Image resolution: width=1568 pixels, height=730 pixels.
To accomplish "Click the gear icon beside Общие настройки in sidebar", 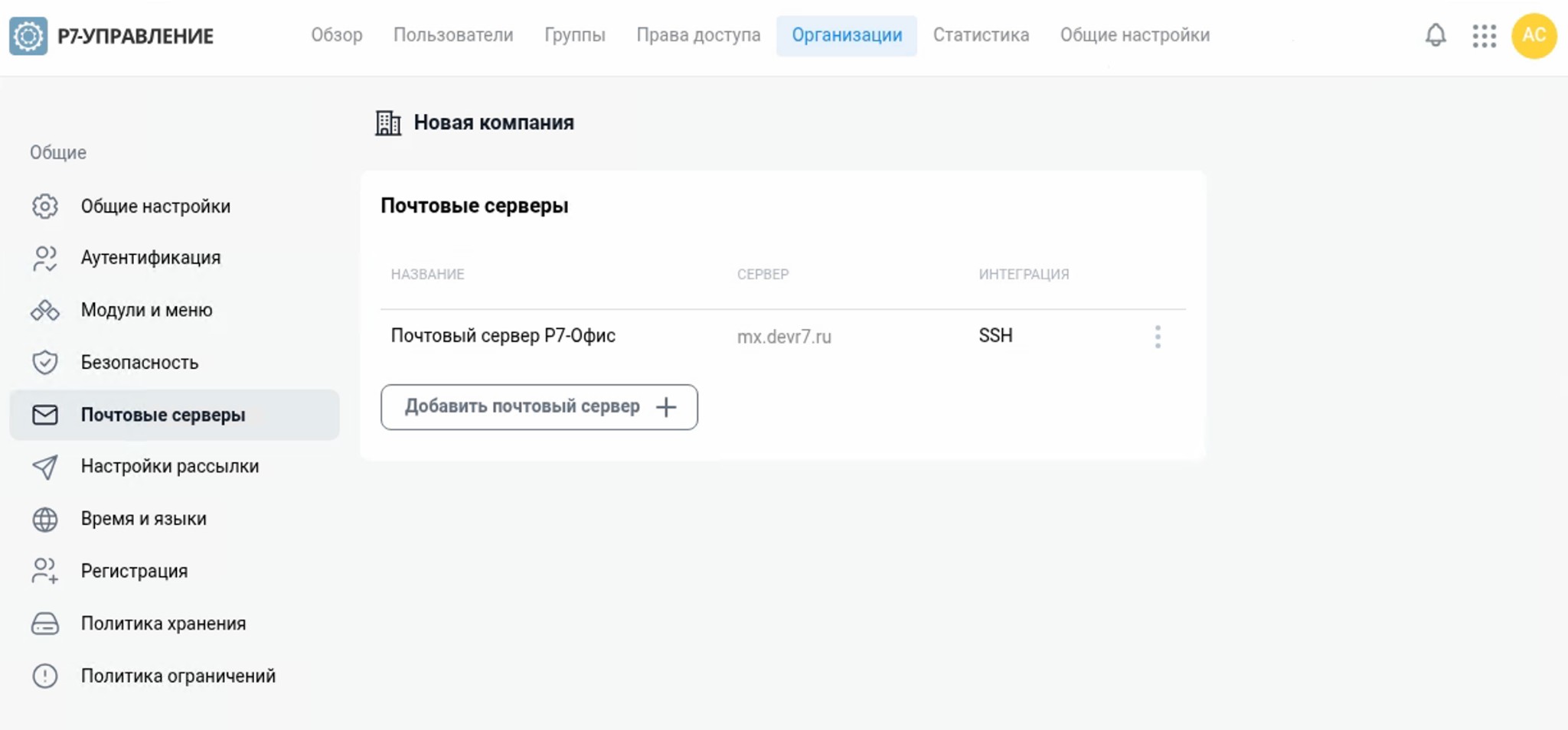I will coord(45,207).
